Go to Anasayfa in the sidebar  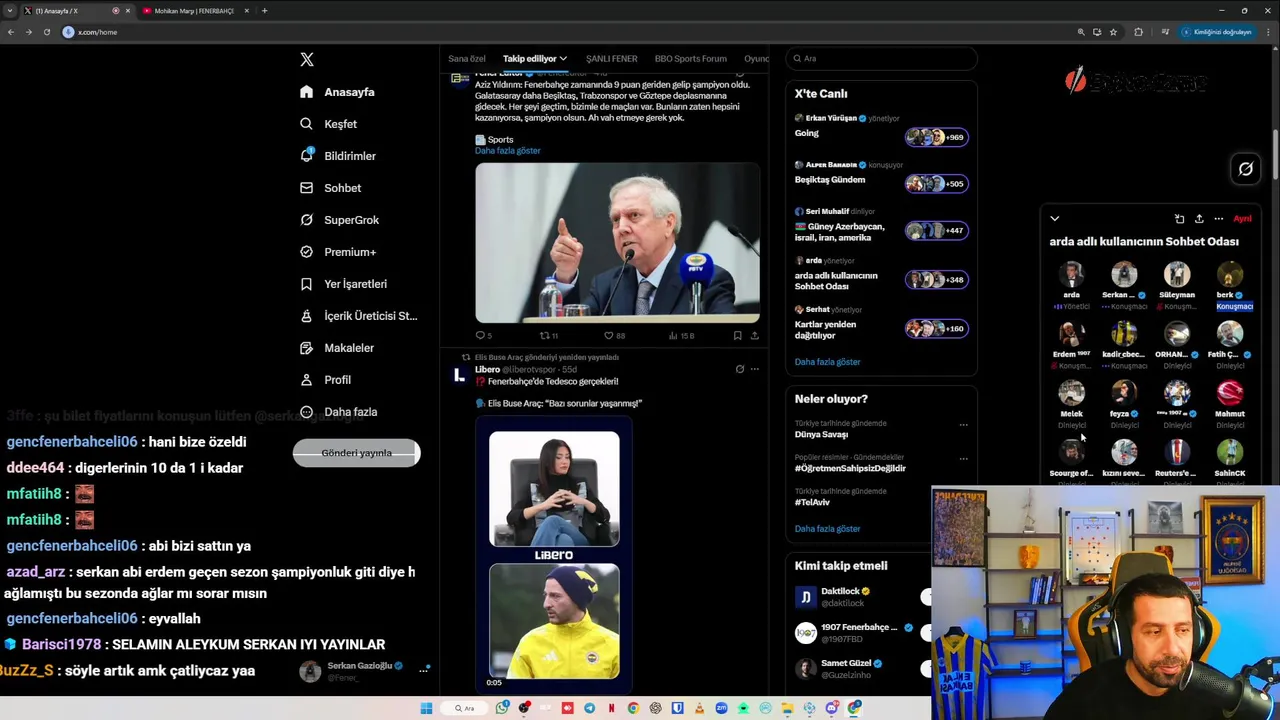pos(337,92)
